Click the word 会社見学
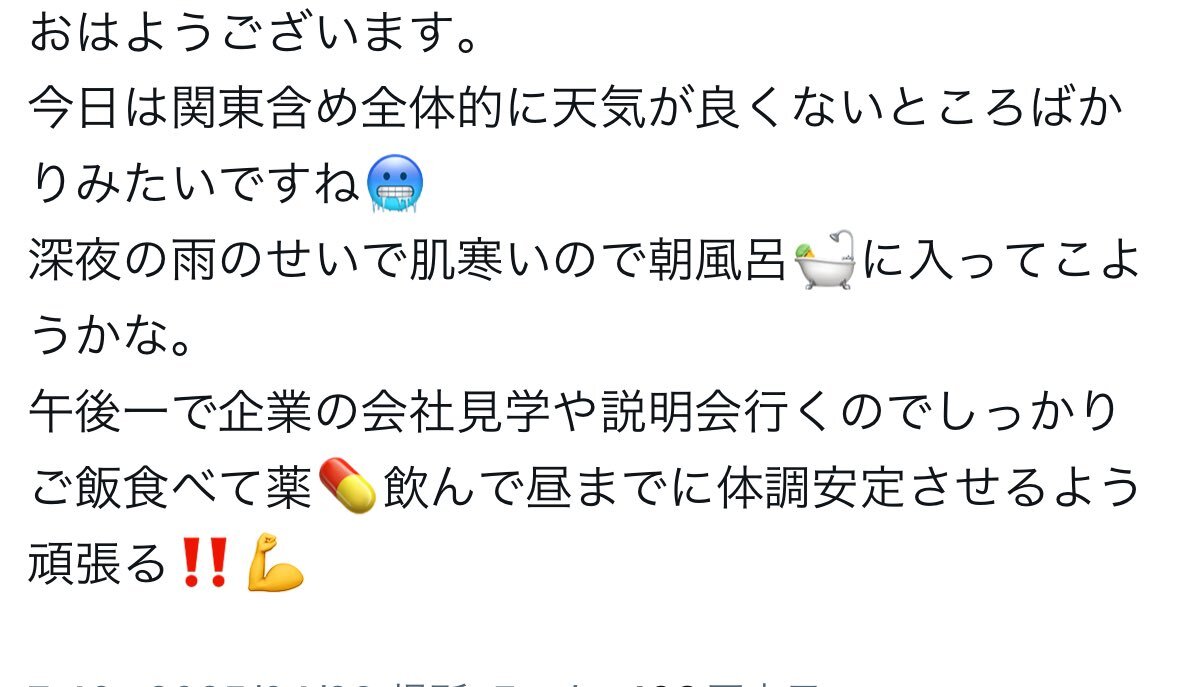 (455, 412)
